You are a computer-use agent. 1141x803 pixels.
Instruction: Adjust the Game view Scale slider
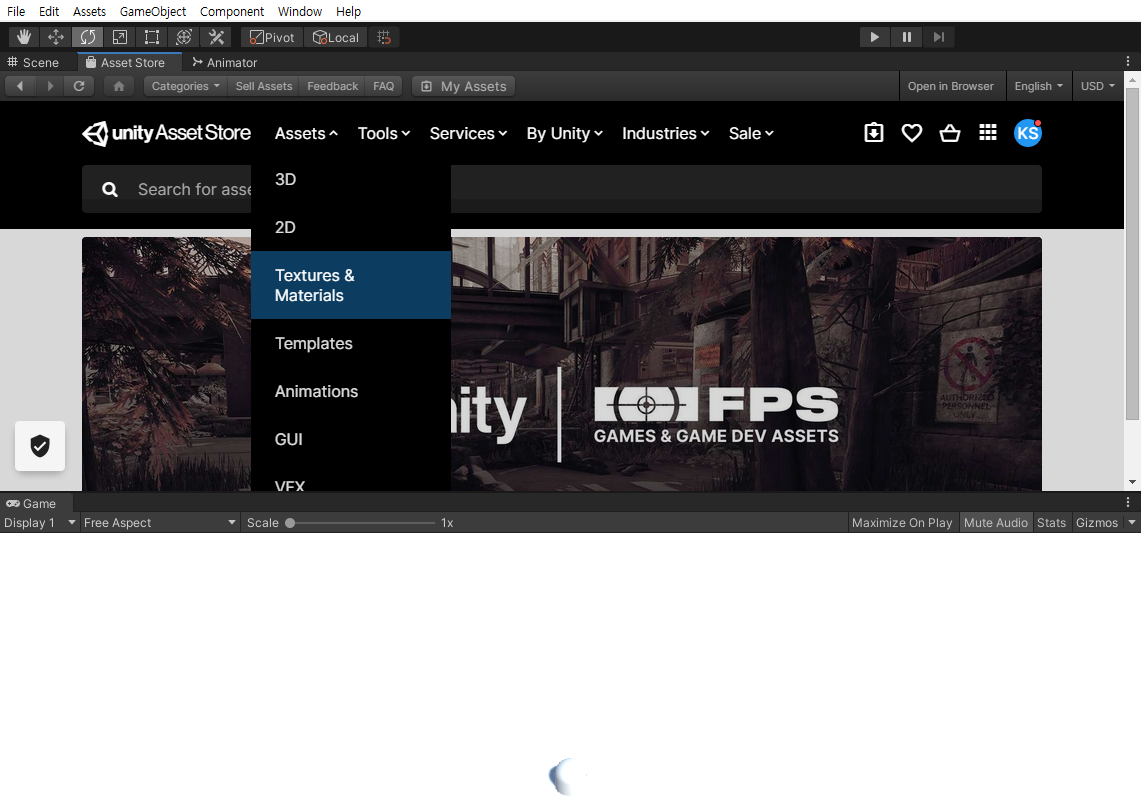[361, 522]
